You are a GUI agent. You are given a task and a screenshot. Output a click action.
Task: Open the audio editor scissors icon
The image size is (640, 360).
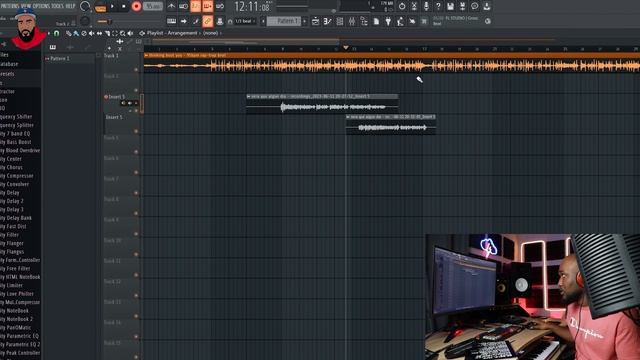pyautogui.click(x=414, y=7)
